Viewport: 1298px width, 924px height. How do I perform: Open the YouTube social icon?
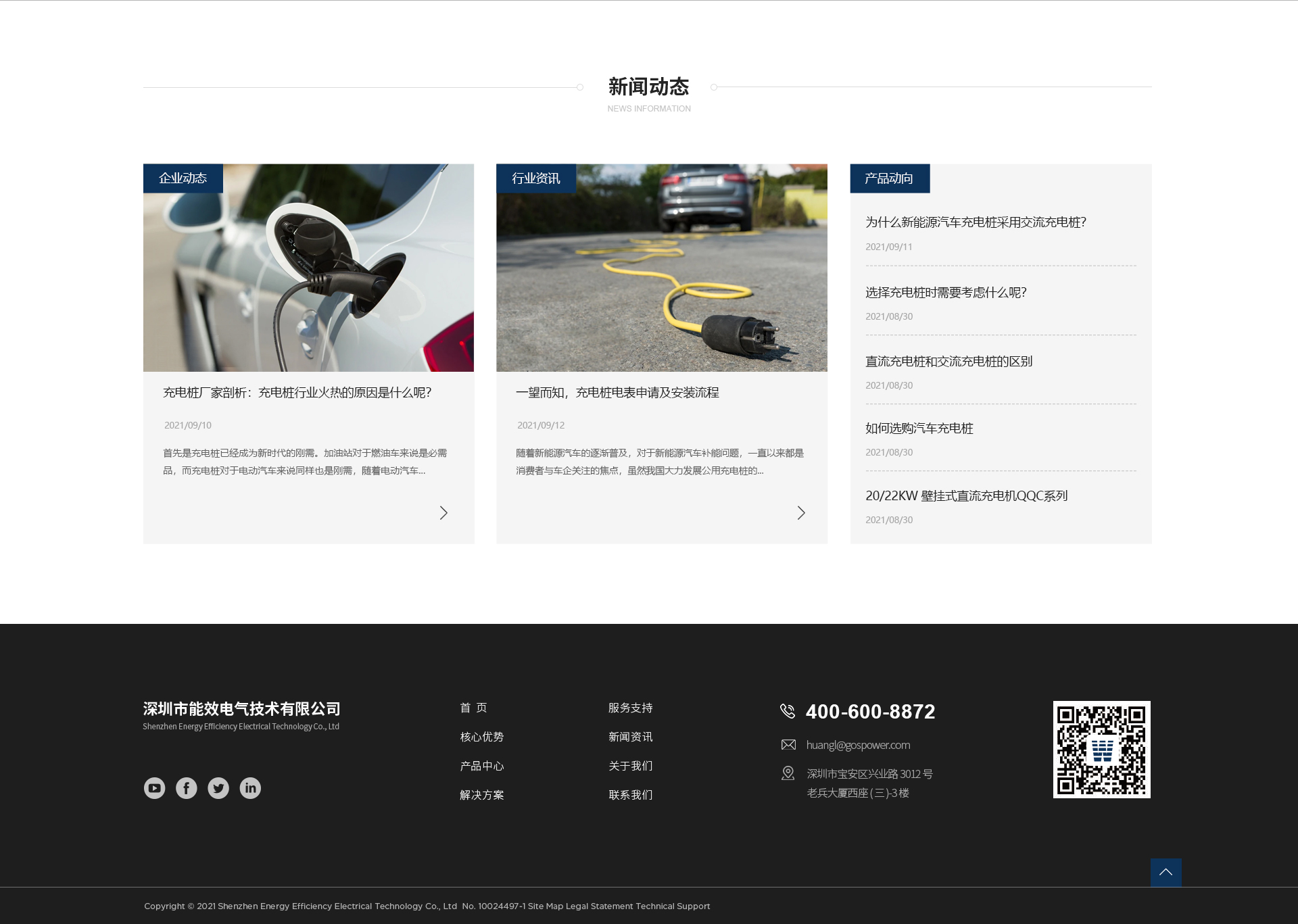pyautogui.click(x=154, y=788)
